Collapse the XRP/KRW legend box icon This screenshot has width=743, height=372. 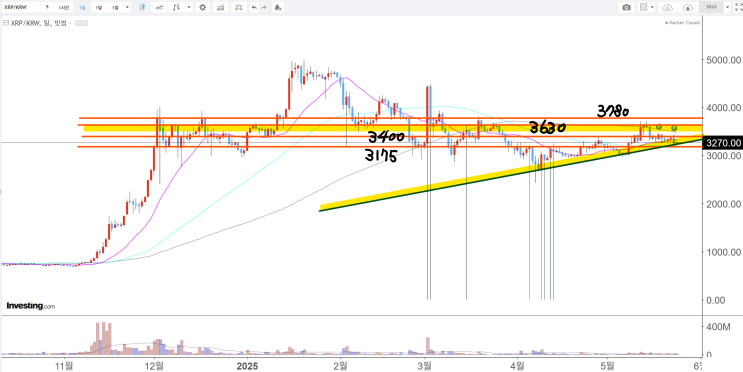pyautogui.click(x=6, y=23)
